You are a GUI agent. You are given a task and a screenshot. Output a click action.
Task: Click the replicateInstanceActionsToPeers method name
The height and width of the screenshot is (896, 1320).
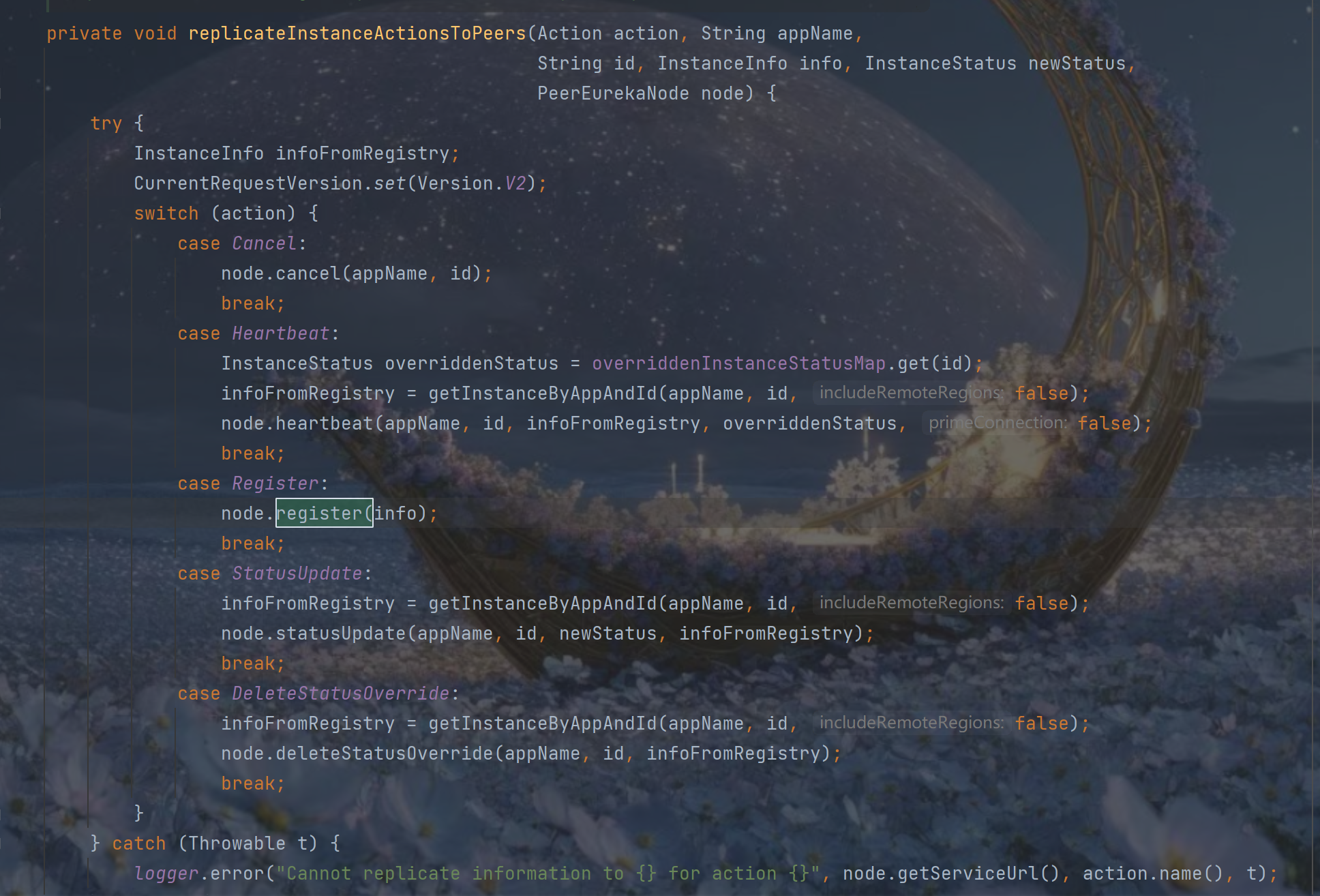[357, 33]
